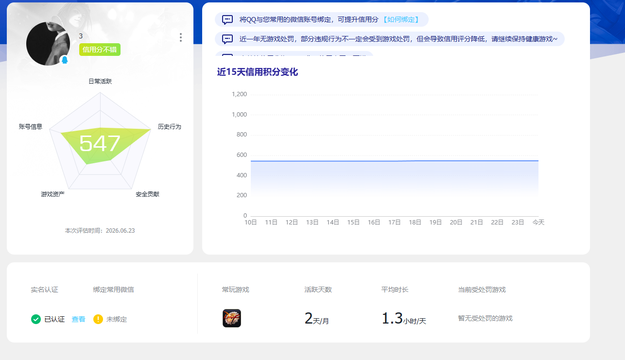Click the blue QQ badge on avatar

65,60
